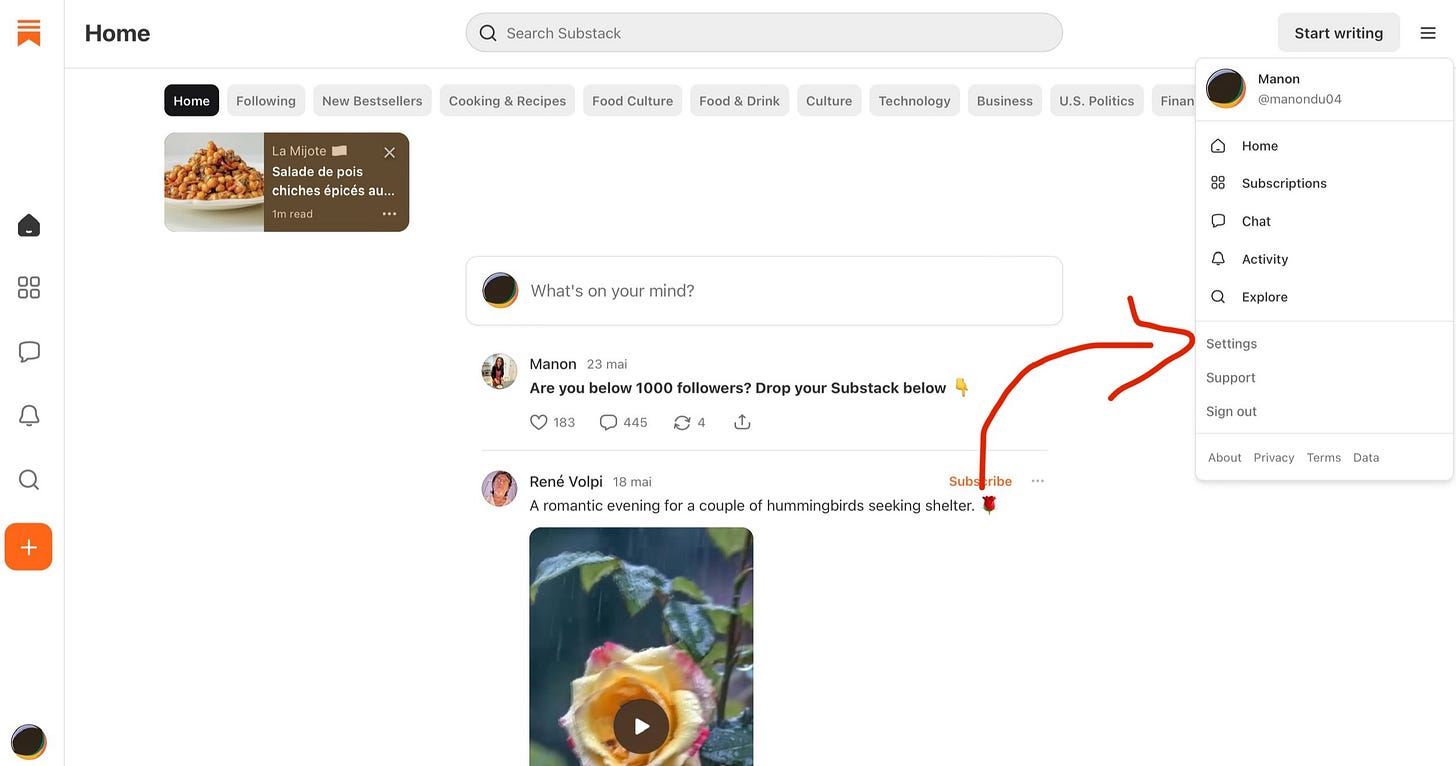Click the orange plus create button
Screen dimensions: 1456x766
coord(28,547)
